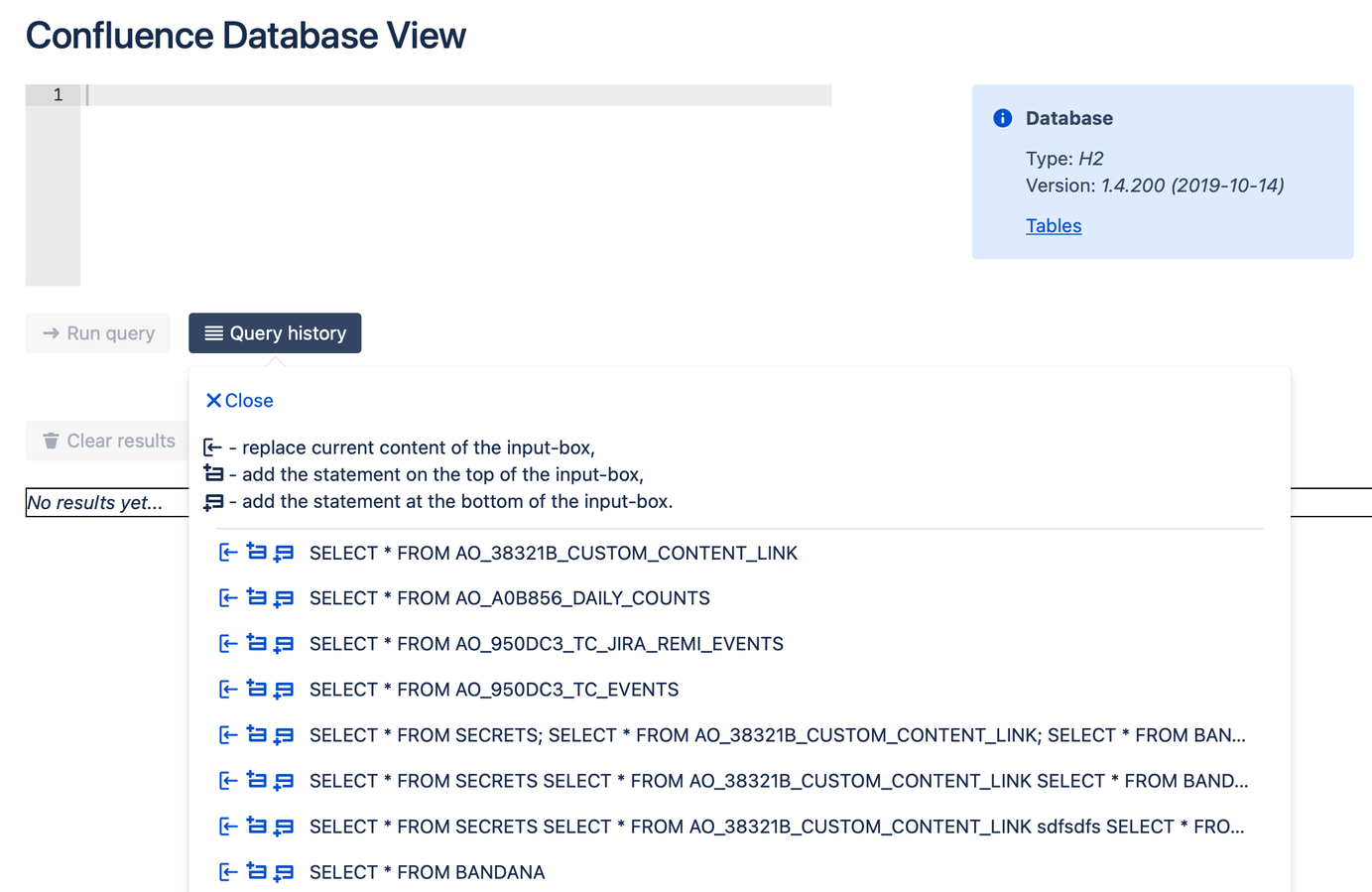
Task: Replace input with CUSTOM_CONTENT_LINK query
Action: point(228,553)
